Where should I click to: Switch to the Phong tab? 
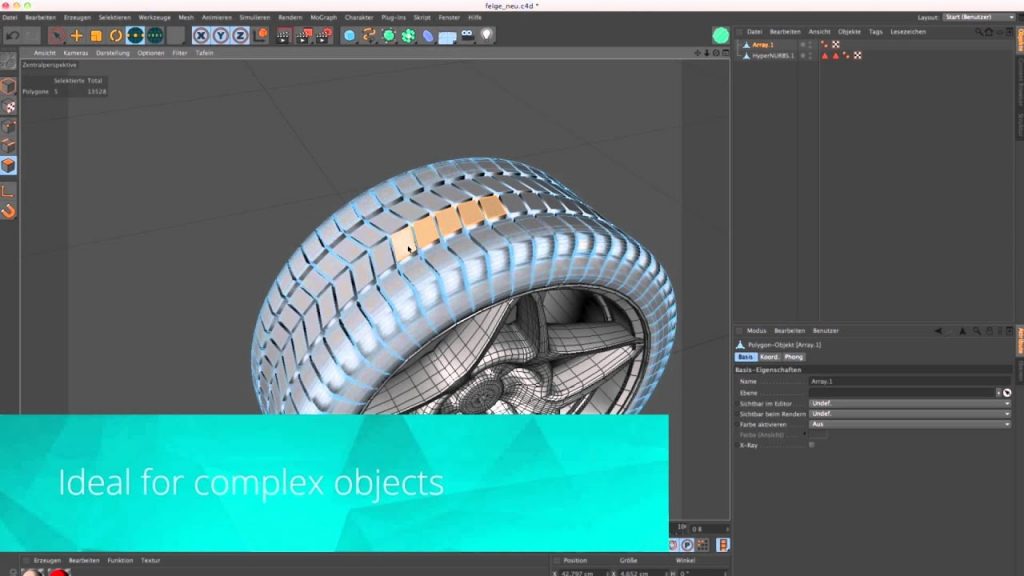click(794, 357)
